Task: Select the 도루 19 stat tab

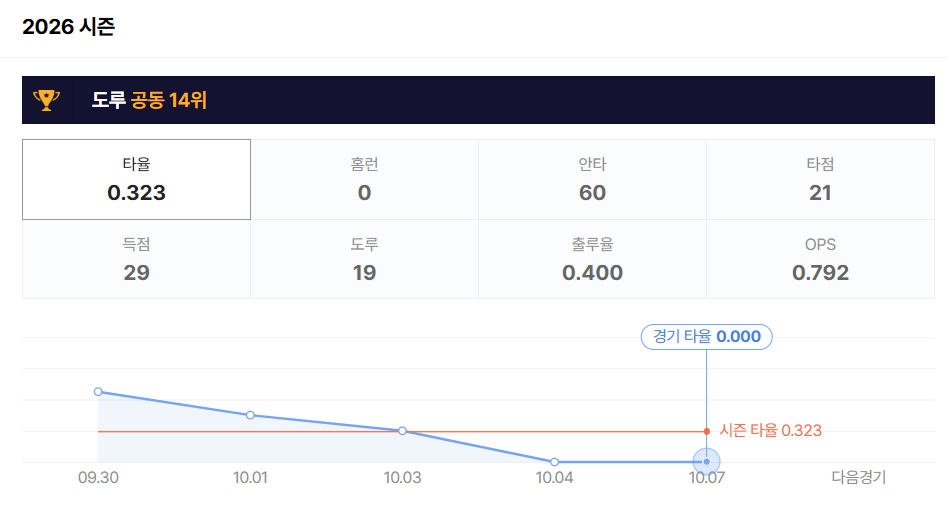Action: click(x=364, y=259)
